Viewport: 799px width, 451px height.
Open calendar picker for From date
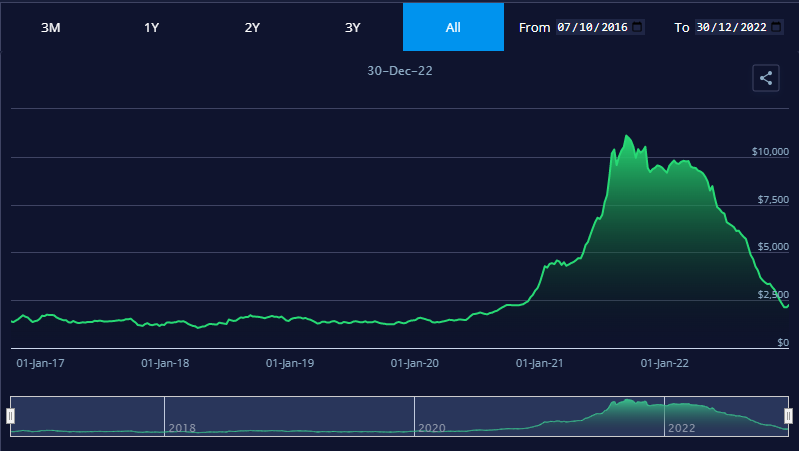[637, 26]
